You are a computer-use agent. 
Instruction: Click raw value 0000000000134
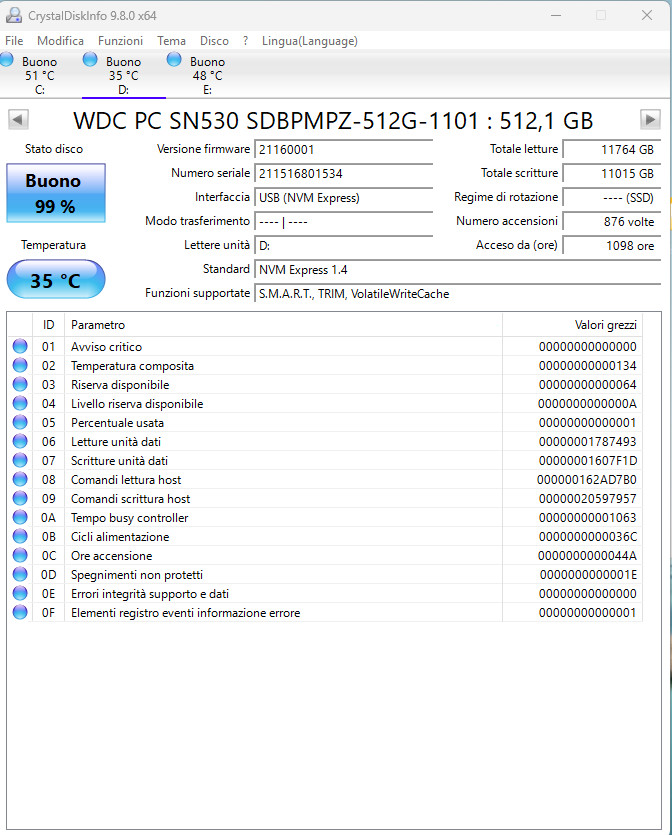coord(587,366)
